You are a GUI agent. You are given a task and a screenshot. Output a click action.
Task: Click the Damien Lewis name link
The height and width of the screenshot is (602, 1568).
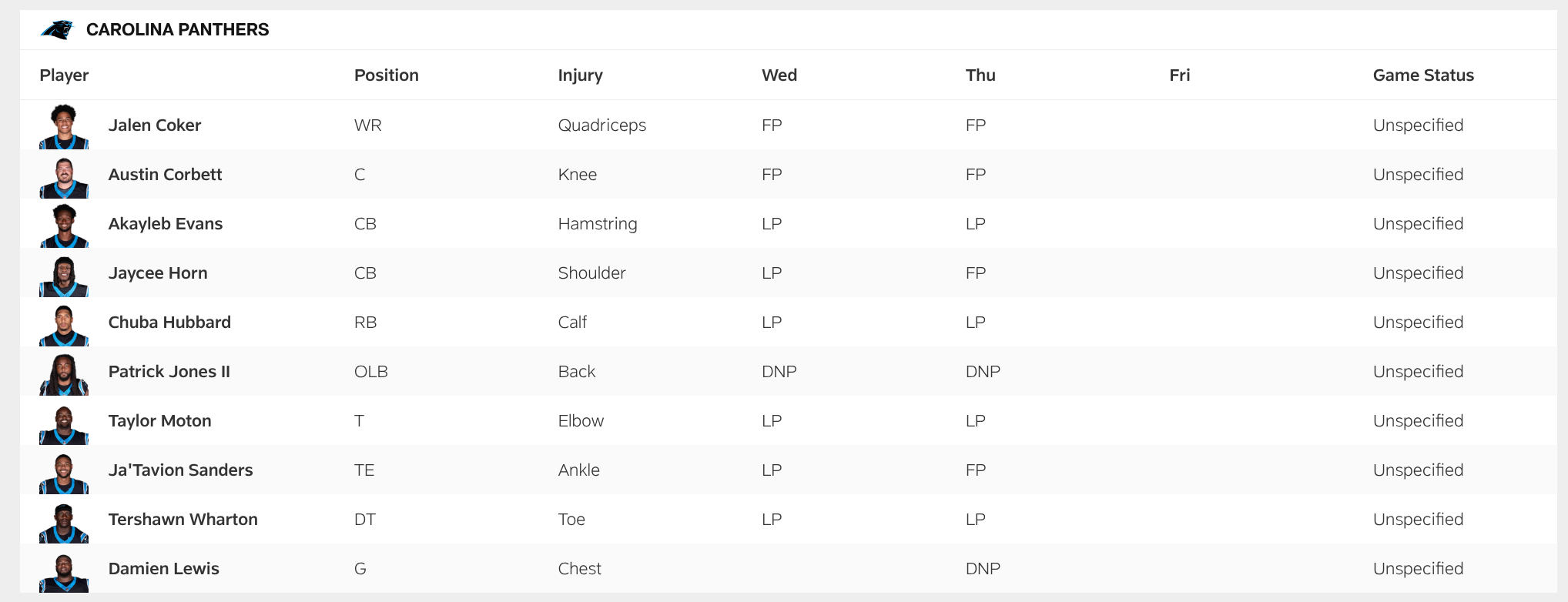pyautogui.click(x=163, y=569)
